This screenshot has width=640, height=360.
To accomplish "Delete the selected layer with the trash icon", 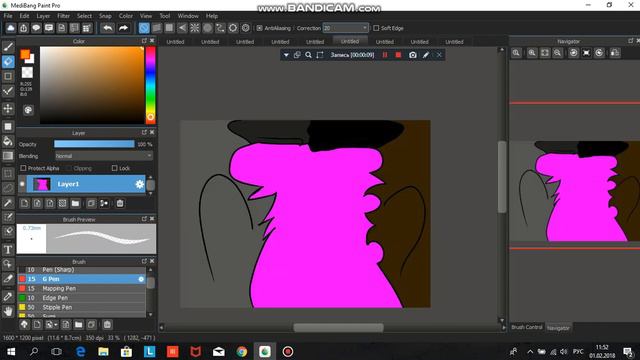I will 120,203.
